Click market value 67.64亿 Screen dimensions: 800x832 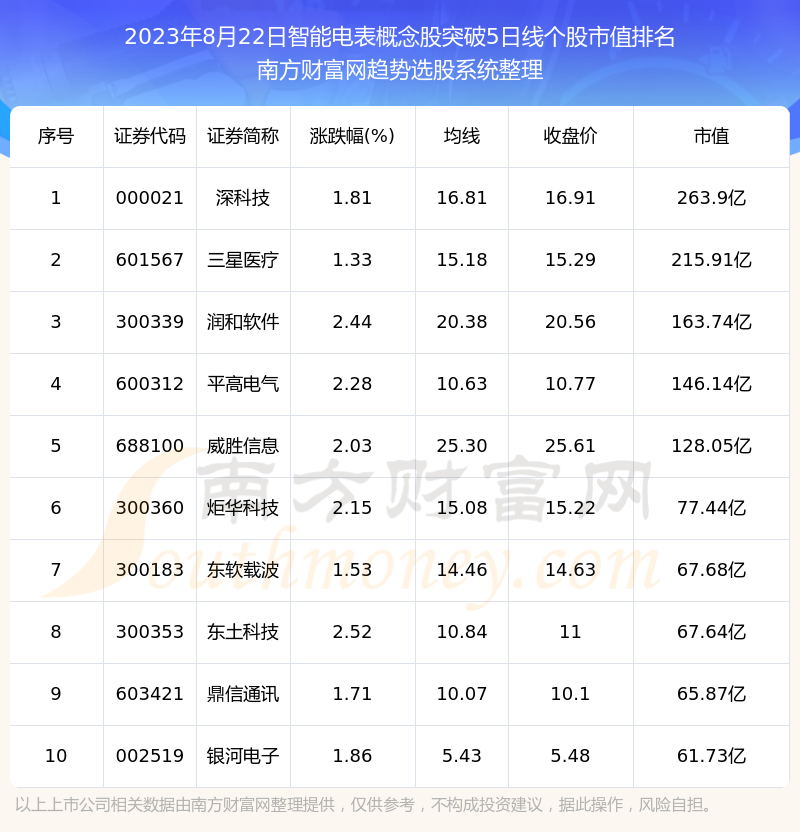711,632
